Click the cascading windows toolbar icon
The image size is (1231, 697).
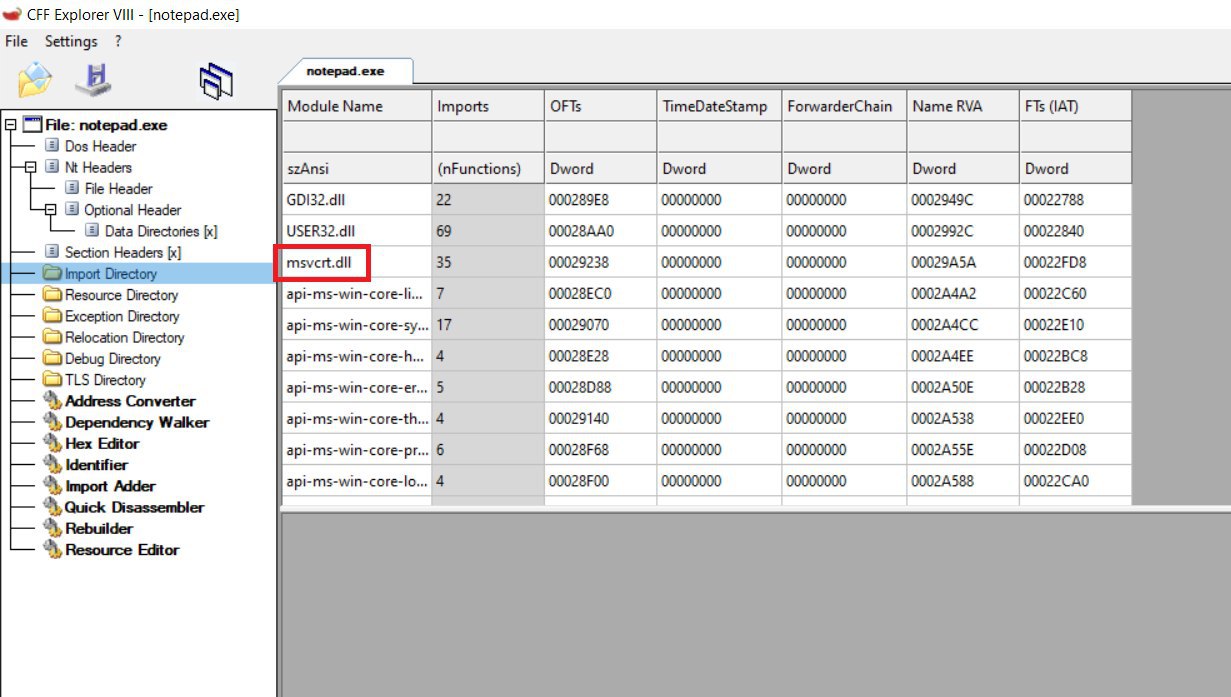point(215,82)
